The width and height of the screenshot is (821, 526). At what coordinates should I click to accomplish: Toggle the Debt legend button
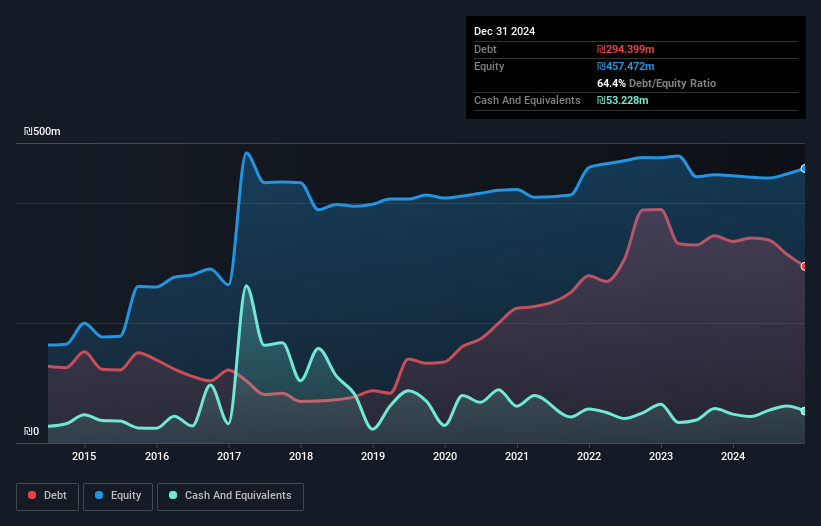48,496
